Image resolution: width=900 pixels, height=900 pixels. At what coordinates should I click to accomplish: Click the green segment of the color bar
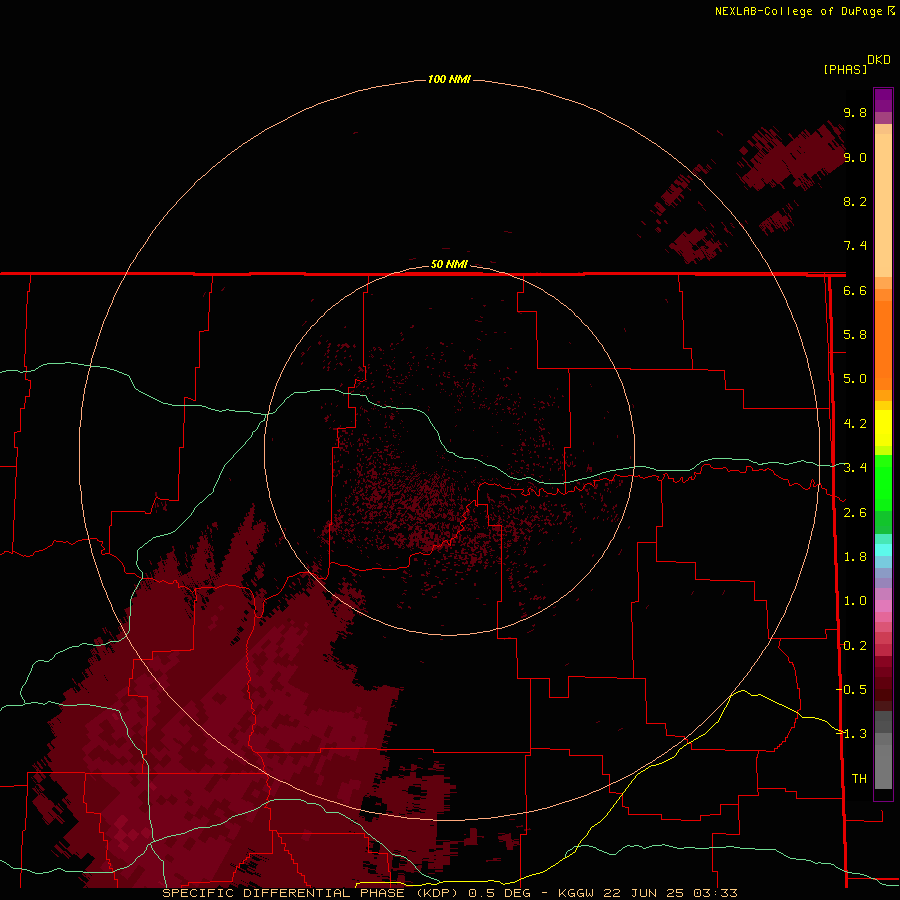tap(883, 482)
